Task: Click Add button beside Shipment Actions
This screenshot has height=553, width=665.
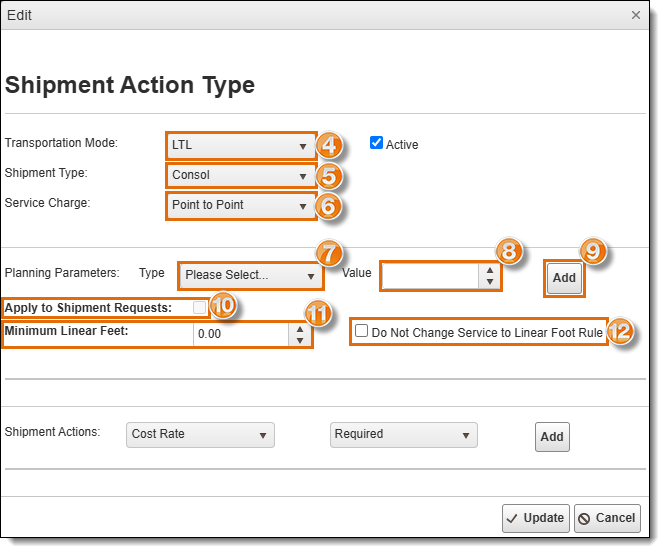Action: 552,437
